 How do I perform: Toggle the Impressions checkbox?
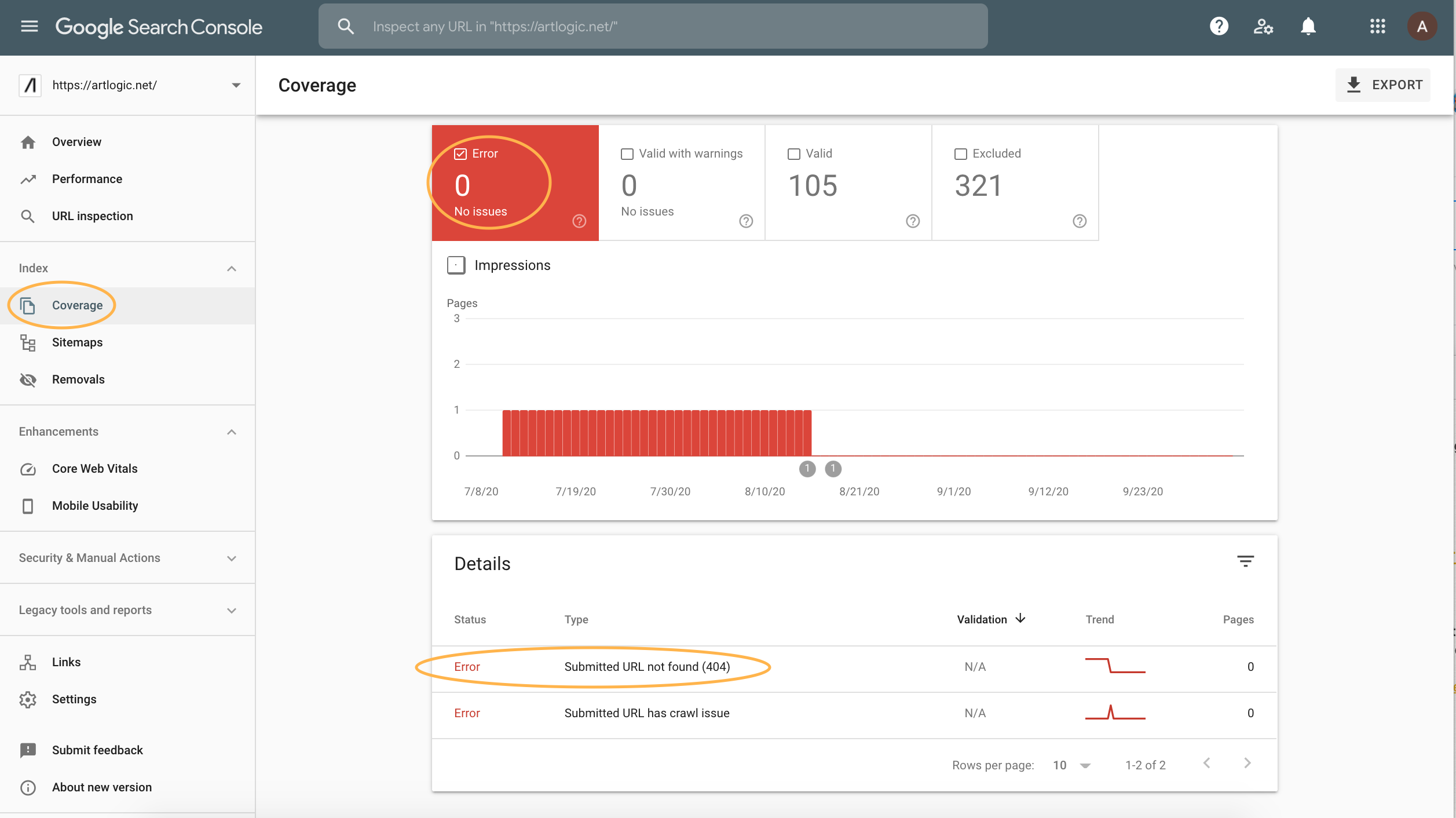tap(456, 265)
